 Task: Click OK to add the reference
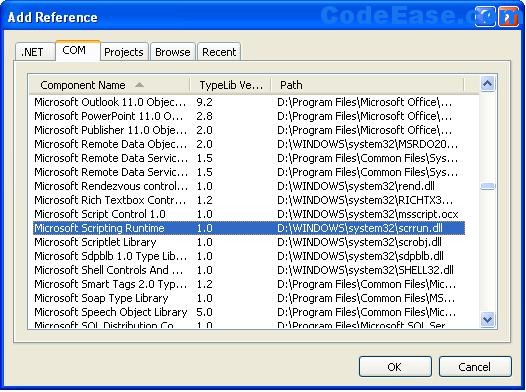coord(395,367)
